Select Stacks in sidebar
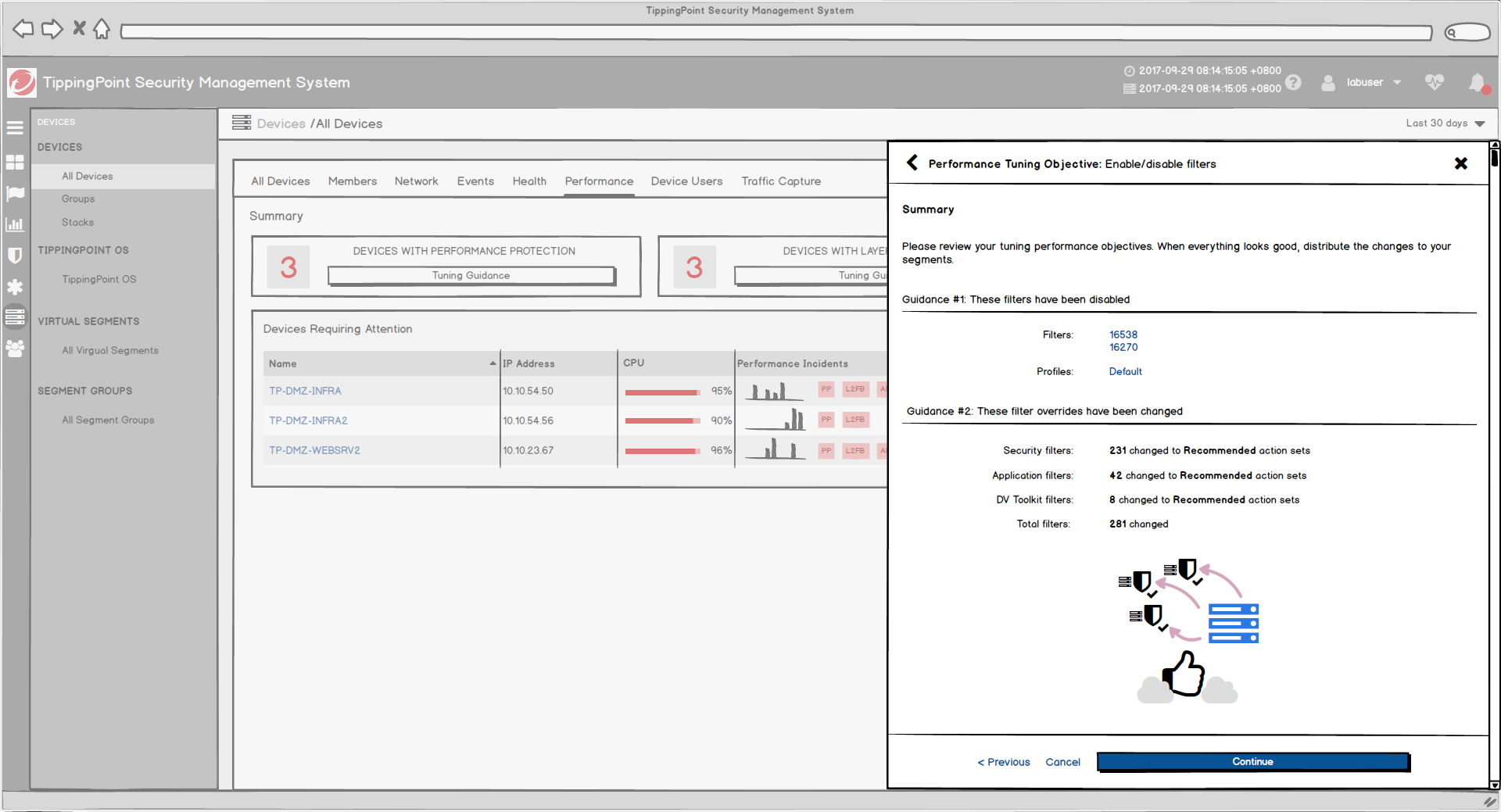1501x812 pixels. pos(77,222)
